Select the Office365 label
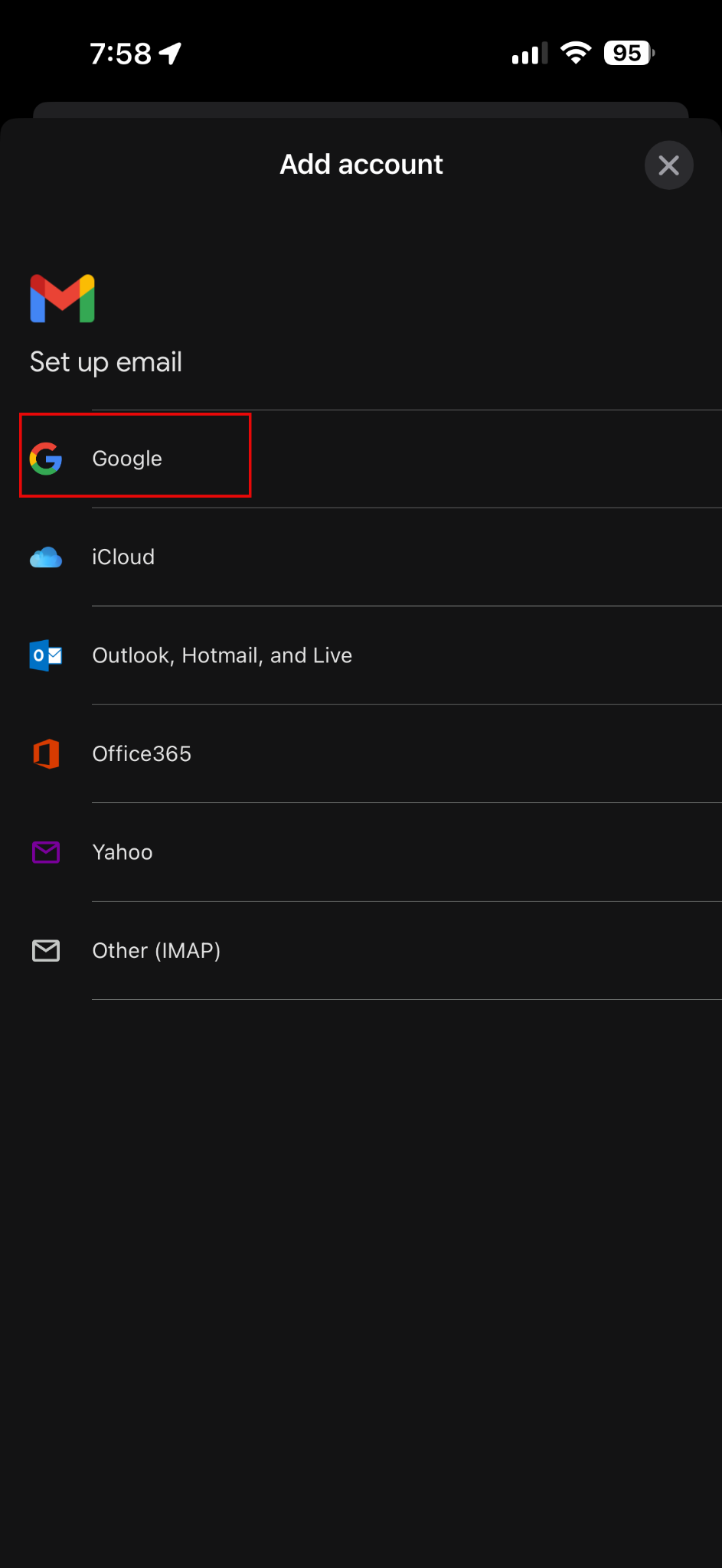The height and width of the screenshot is (1568, 722). tap(142, 754)
